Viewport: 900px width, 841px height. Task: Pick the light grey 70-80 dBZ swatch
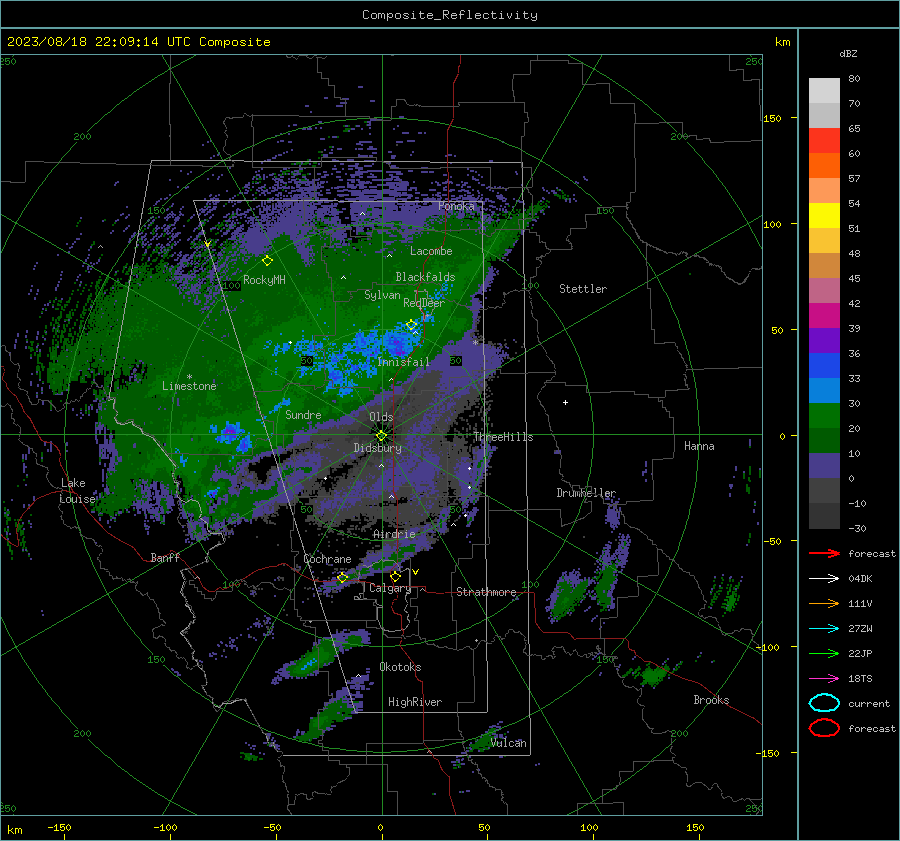824,91
